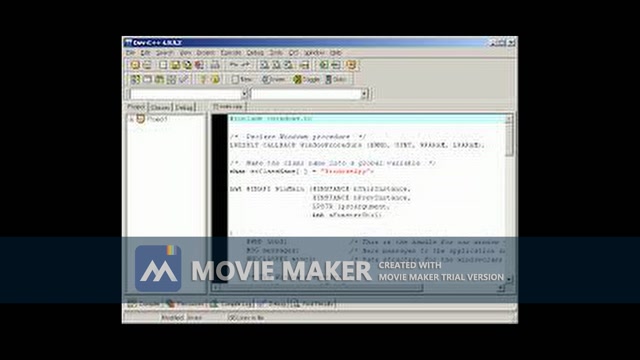Click the Compile icon in second toolbar
640x360 pixels.
click(135, 80)
